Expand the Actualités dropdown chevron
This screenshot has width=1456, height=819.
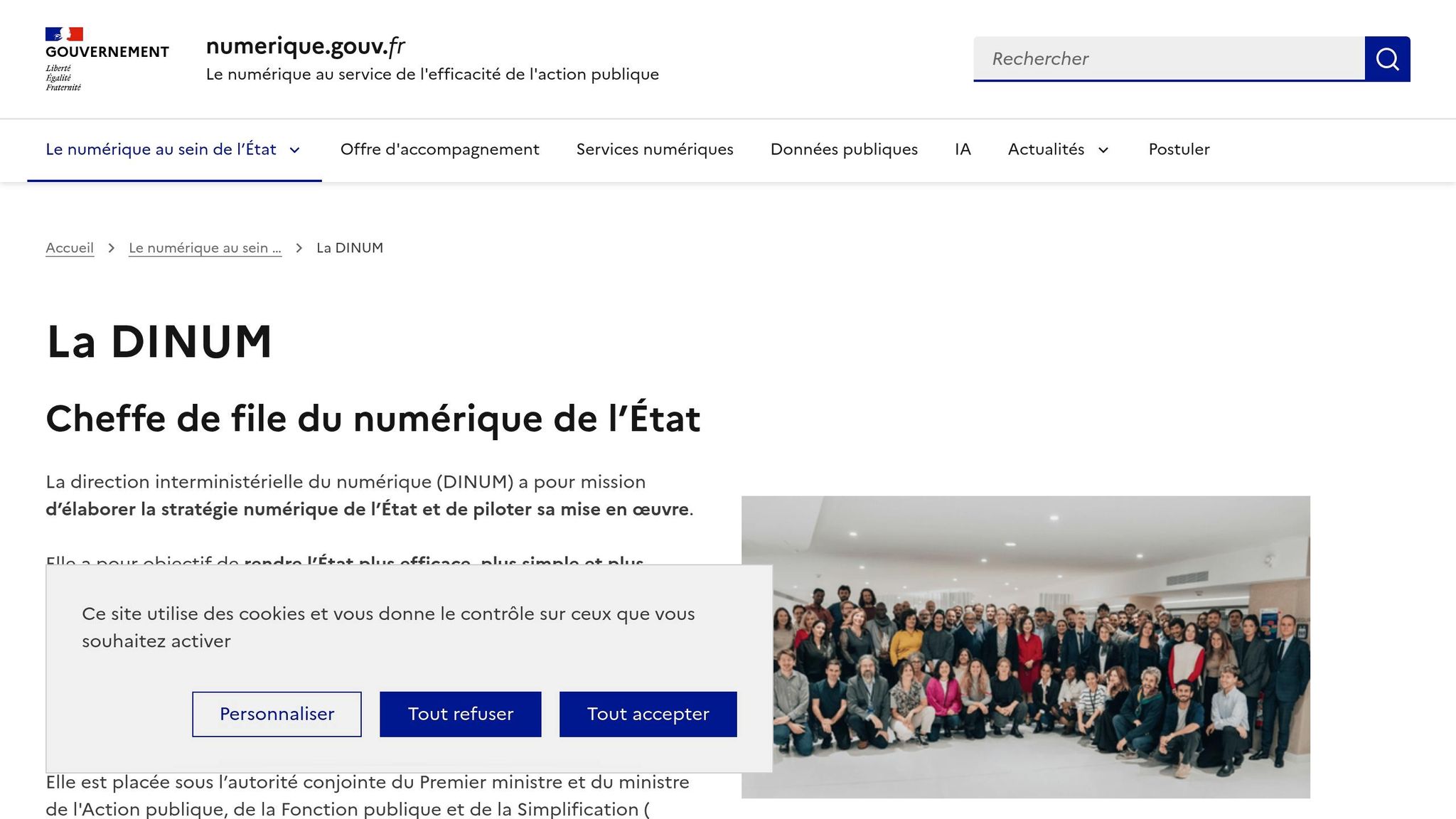1103,150
